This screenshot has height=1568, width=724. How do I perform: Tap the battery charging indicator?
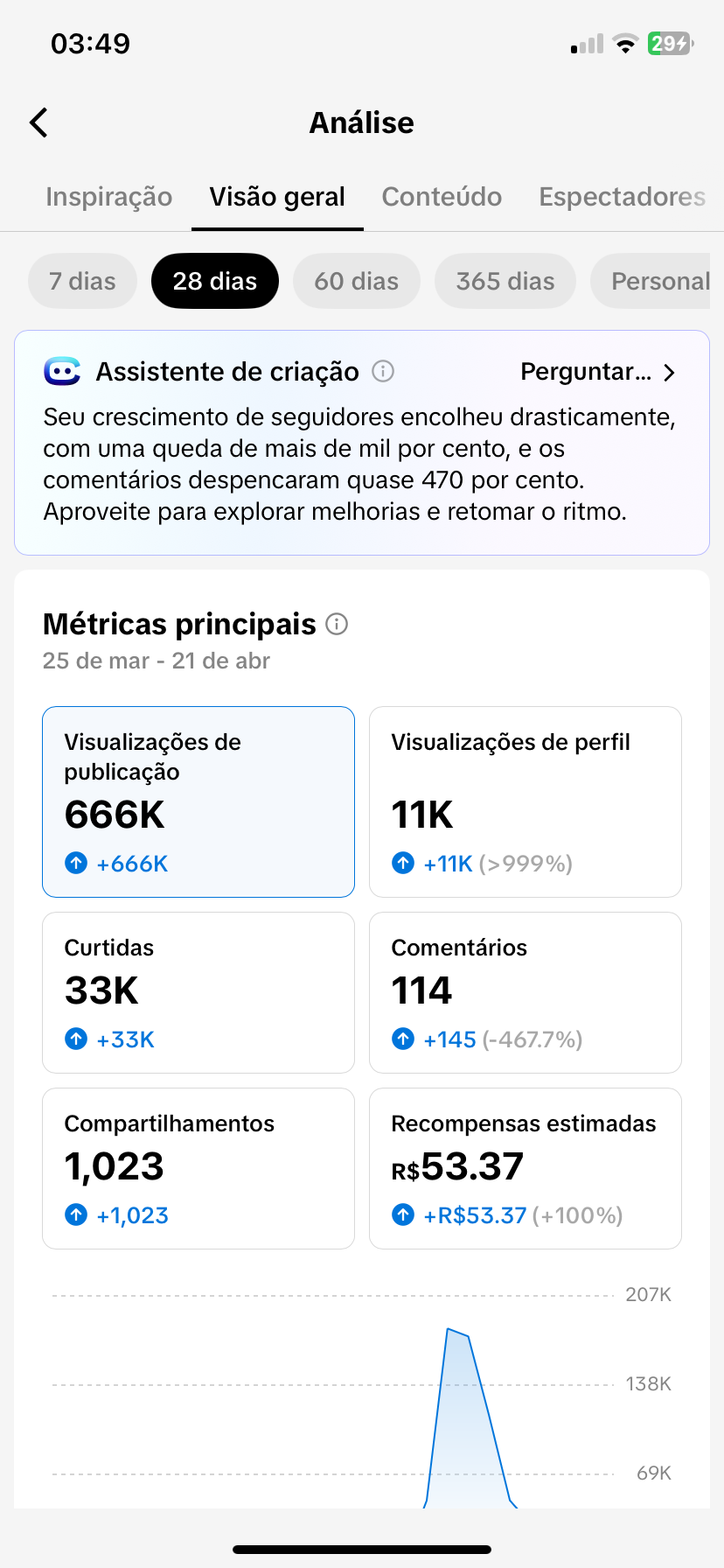tap(670, 43)
